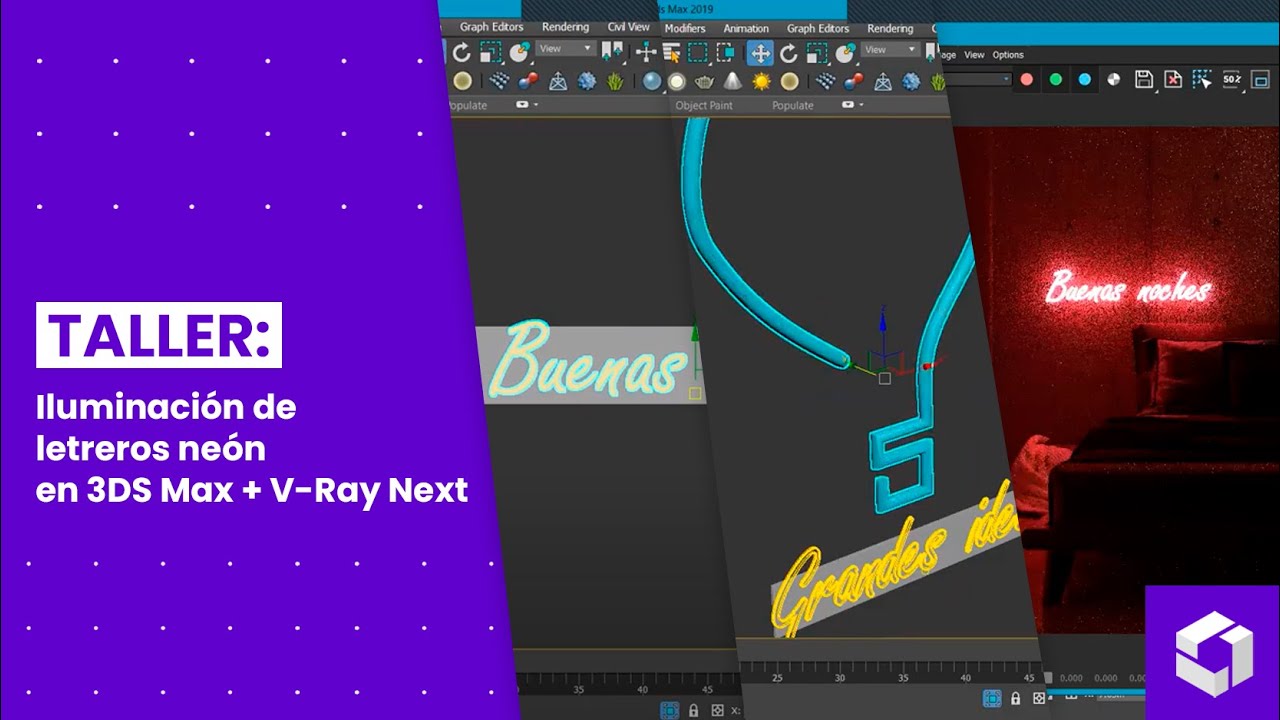Click the teapot render icon
The image size is (1280, 720).
click(x=705, y=81)
